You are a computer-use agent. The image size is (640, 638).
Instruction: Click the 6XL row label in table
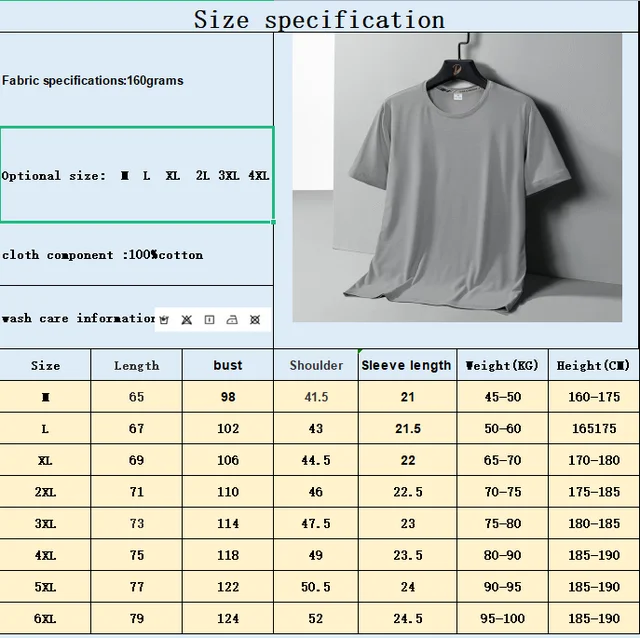pyautogui.click(x=45, y=619)
